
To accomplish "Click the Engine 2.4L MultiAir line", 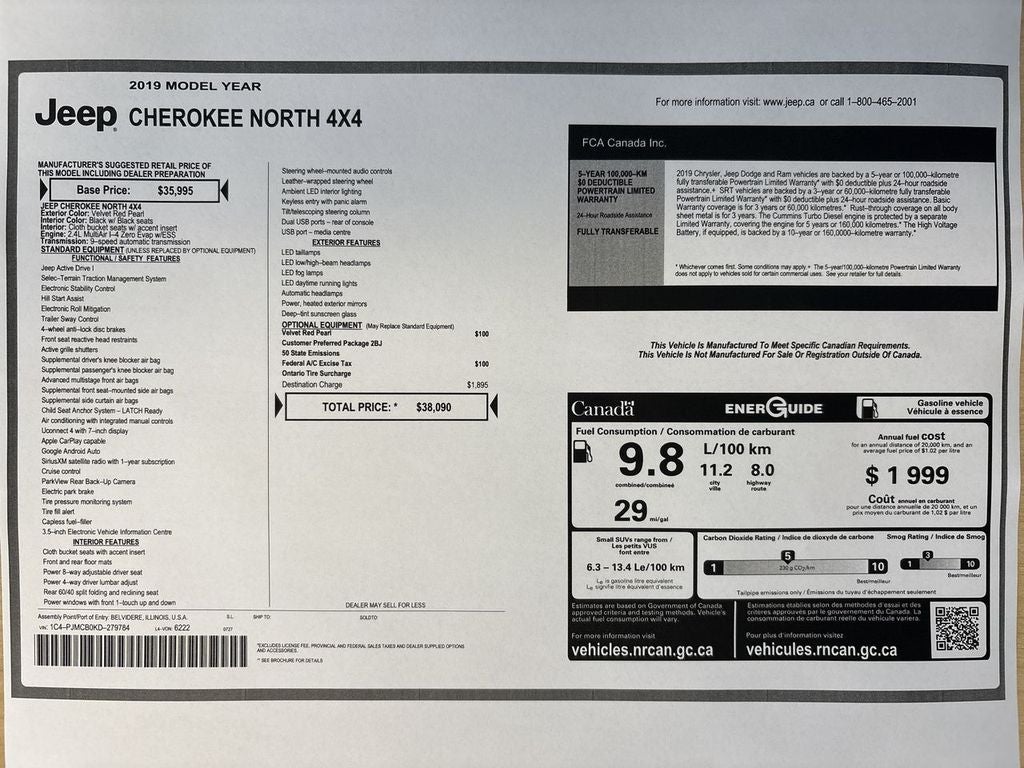I will tap(108, 234).
